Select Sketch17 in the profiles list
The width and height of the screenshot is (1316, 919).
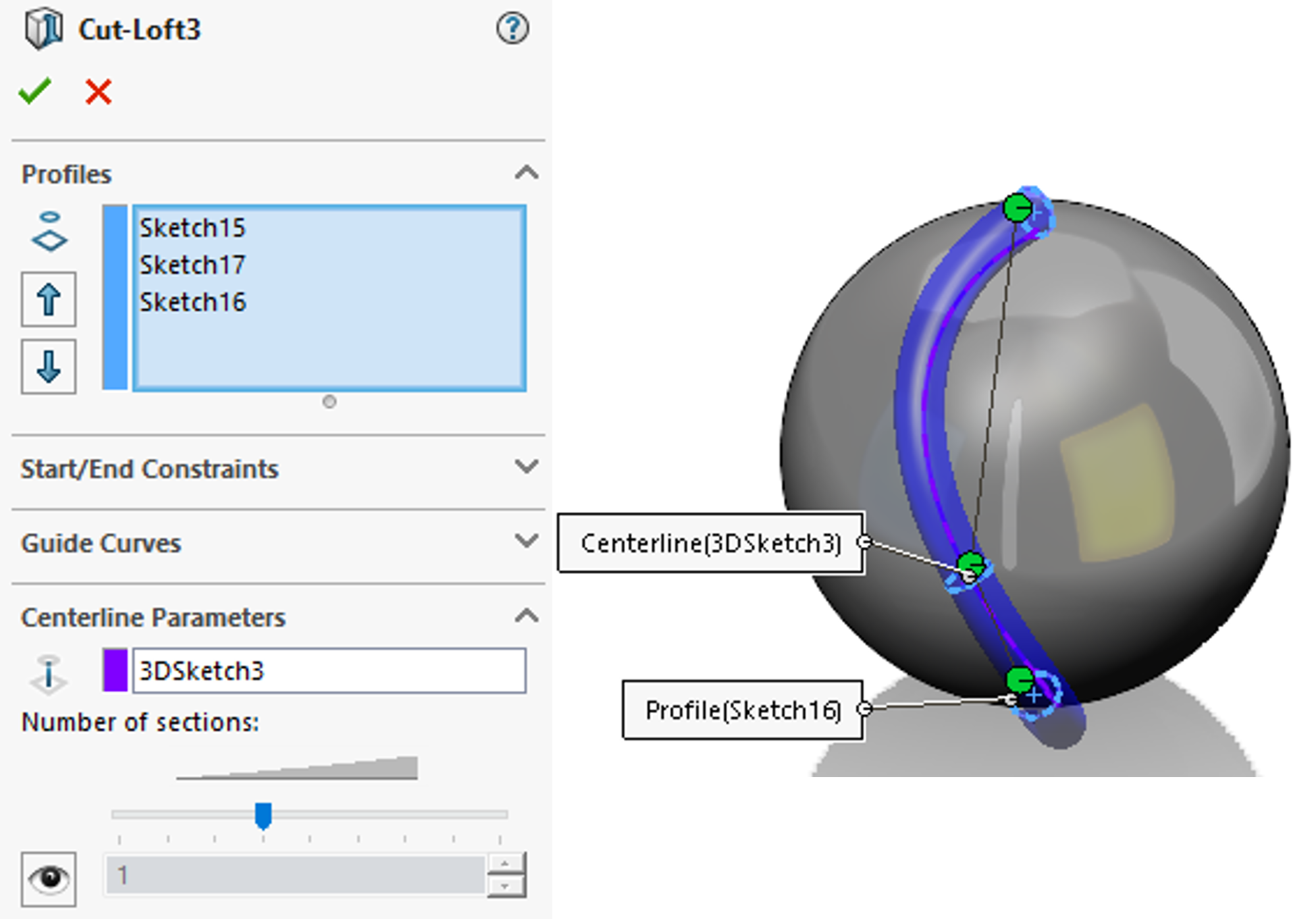point(192,265)
